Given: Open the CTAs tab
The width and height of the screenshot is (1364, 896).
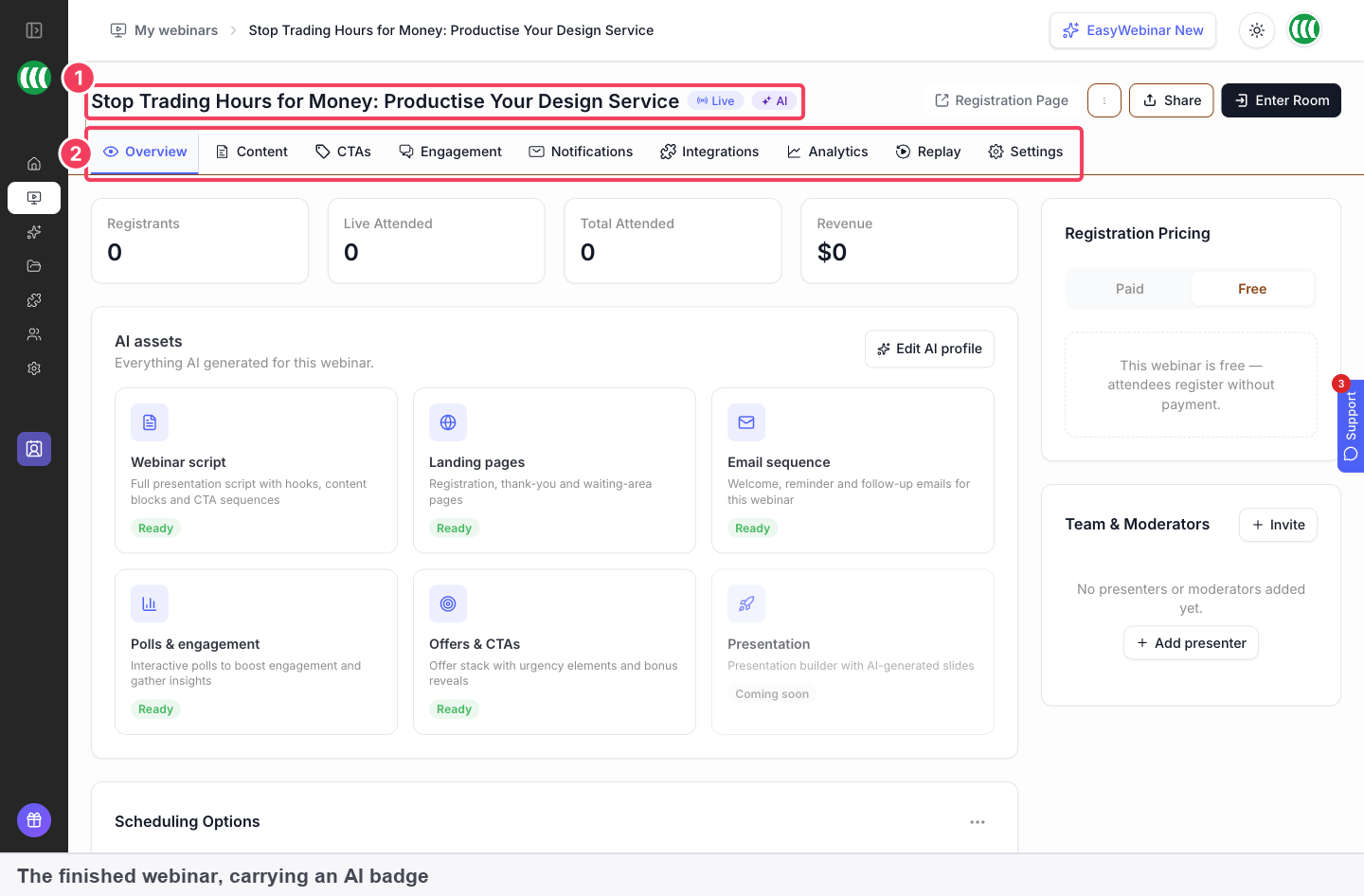Looking at the screenshot, I should click(x=343, y=152).
